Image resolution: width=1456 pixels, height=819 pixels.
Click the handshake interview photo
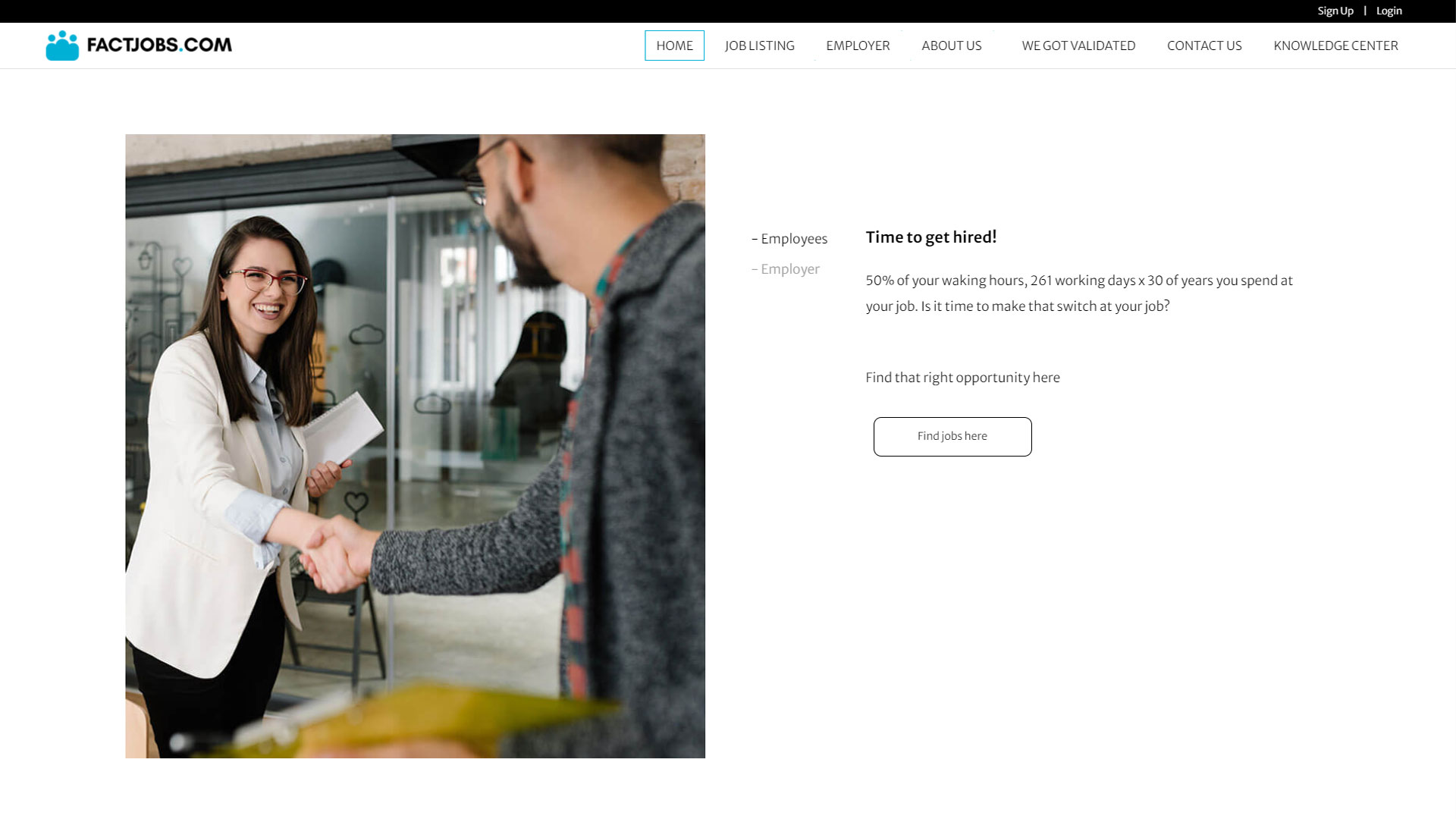[x=415, y=446]
